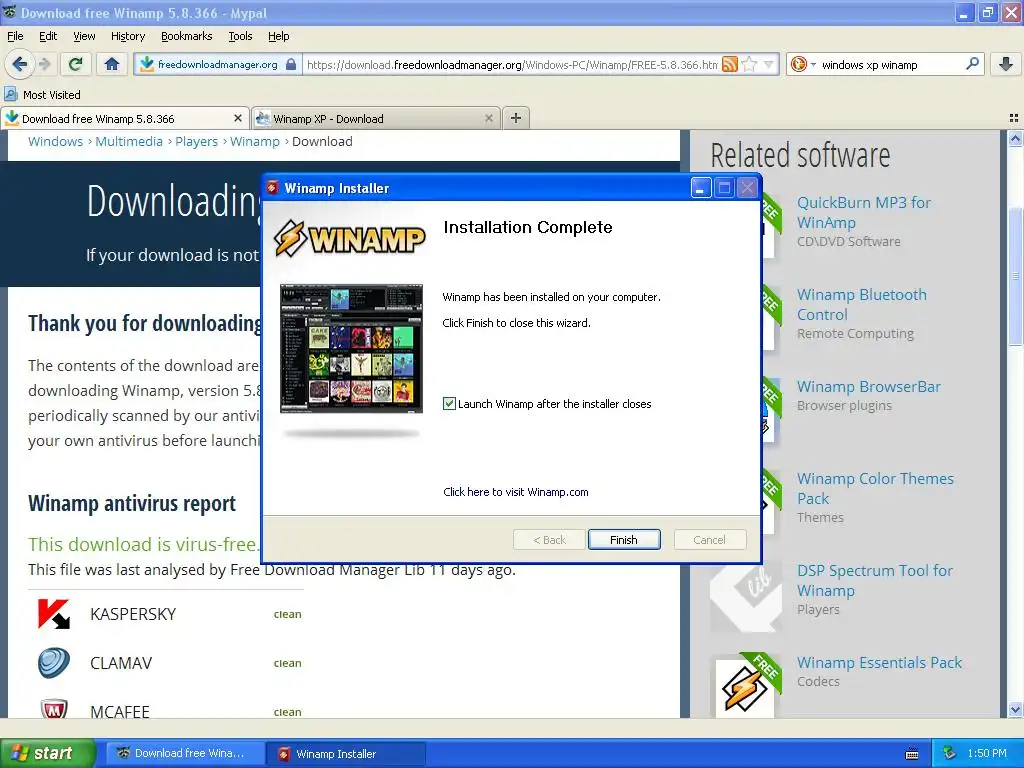
Task: Open Winamp Bluetooth Control related link
Action: point(861,304)
